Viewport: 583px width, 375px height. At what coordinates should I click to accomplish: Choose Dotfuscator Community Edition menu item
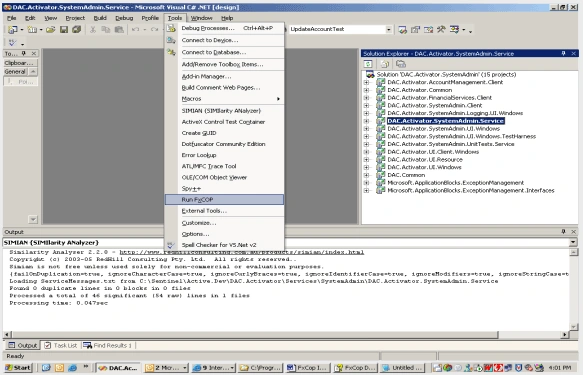(x=224, y=144)
